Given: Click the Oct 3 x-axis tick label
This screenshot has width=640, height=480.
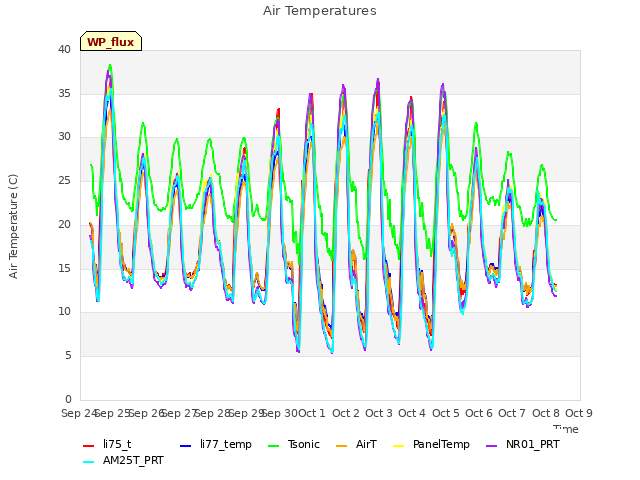Looking at the screenshot, I should click(x=379, y=413).
